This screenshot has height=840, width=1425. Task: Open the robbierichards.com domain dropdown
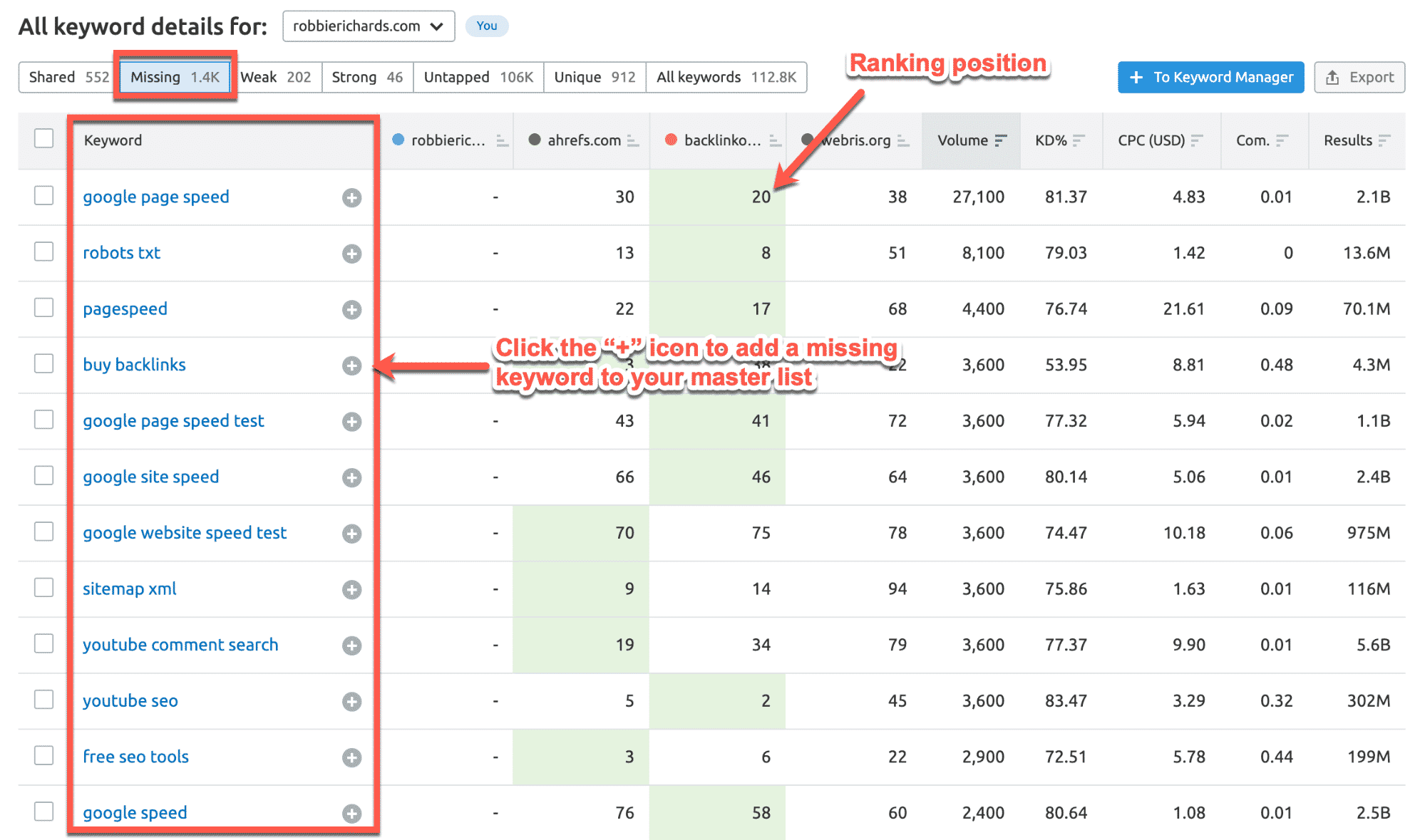click(x=369, y=26)
